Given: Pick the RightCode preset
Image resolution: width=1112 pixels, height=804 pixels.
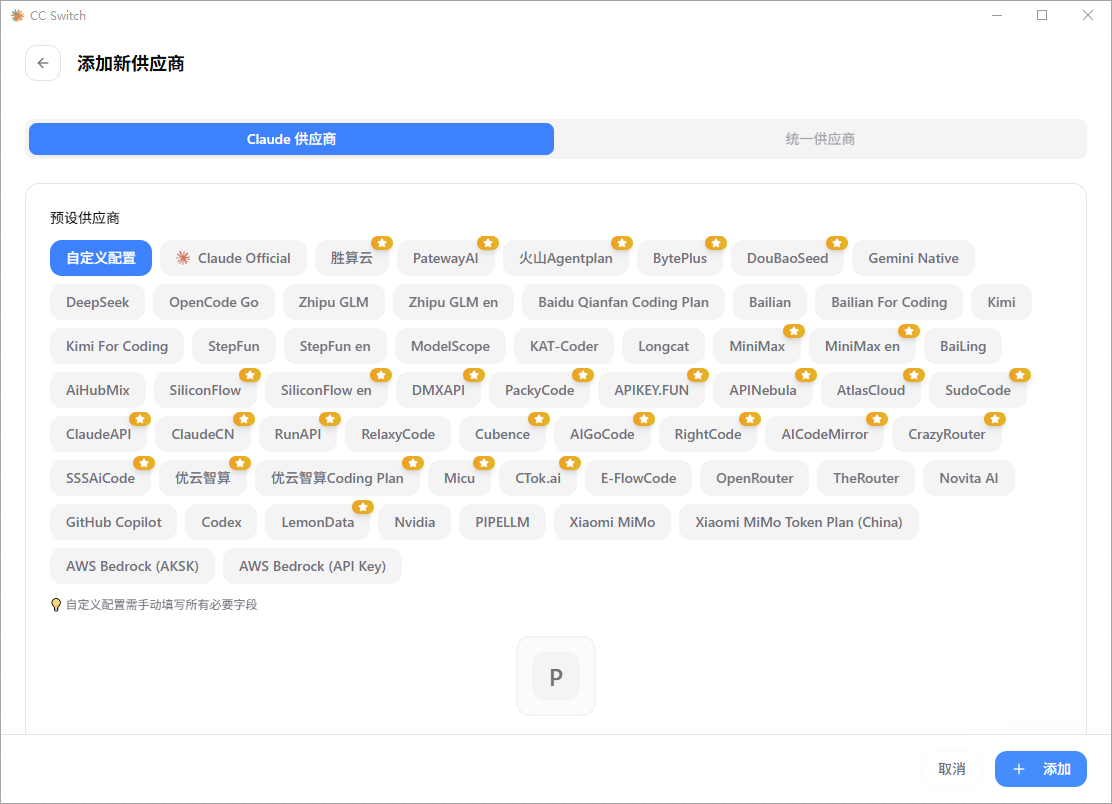Looking at the screenshot, I should pos(708,434).
